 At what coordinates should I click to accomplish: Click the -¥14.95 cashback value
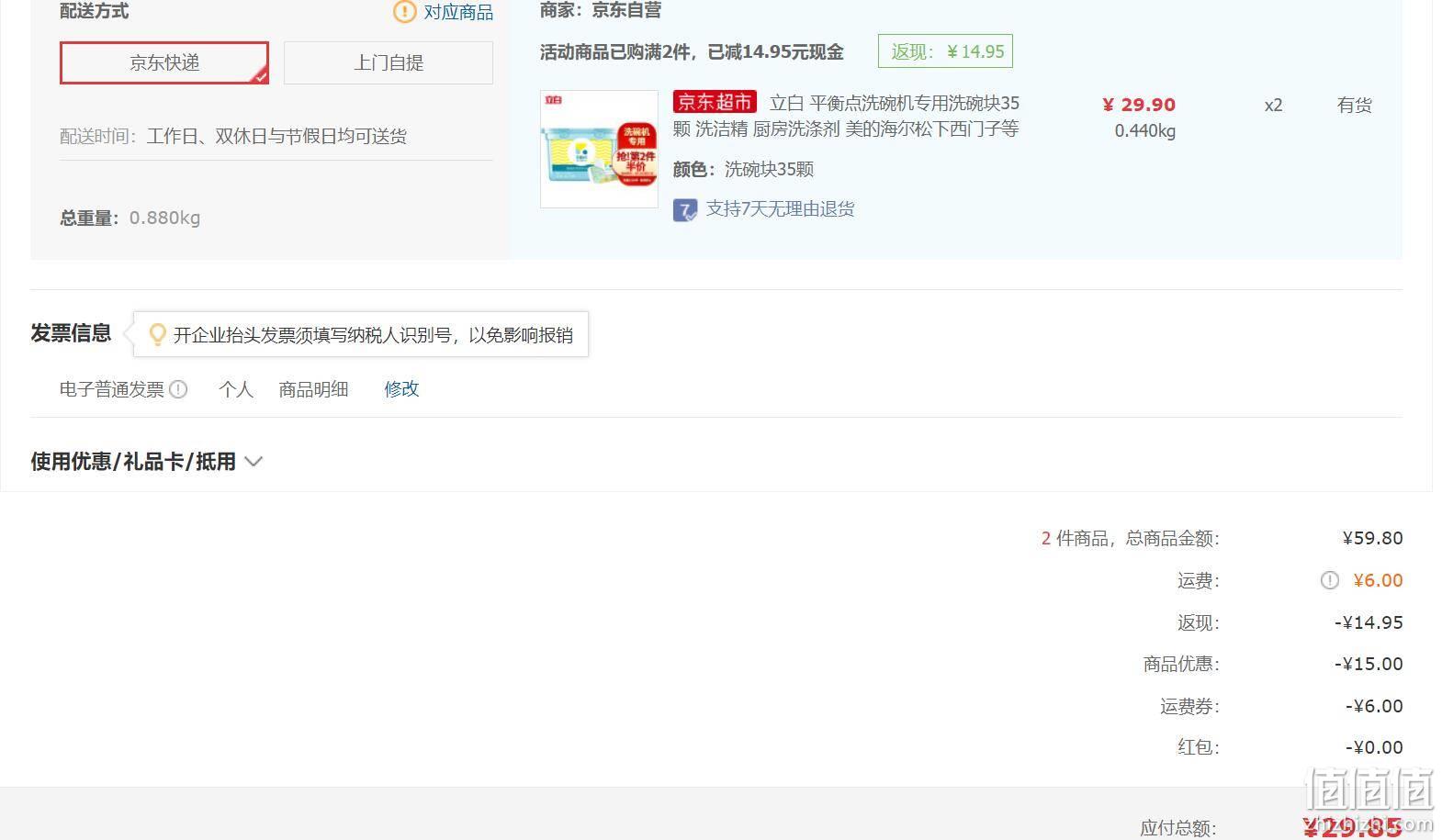tap(1369, 622)
